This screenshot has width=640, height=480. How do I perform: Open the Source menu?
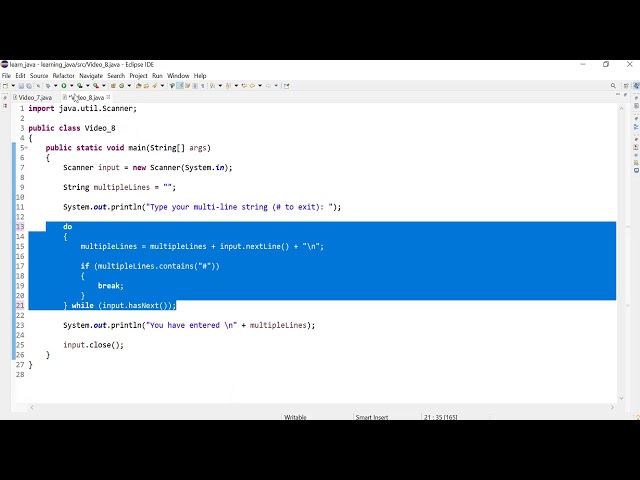click(39, 76)
